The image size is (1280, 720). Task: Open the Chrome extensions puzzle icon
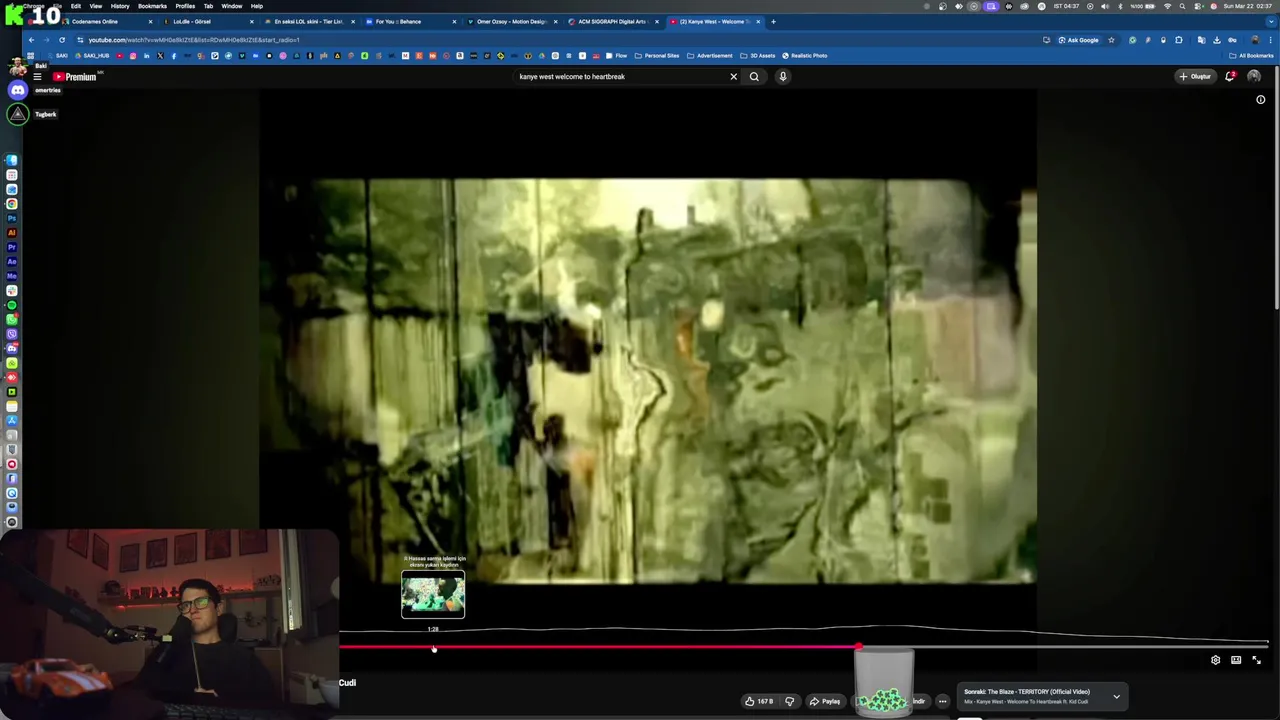[x=1179, y=40]
